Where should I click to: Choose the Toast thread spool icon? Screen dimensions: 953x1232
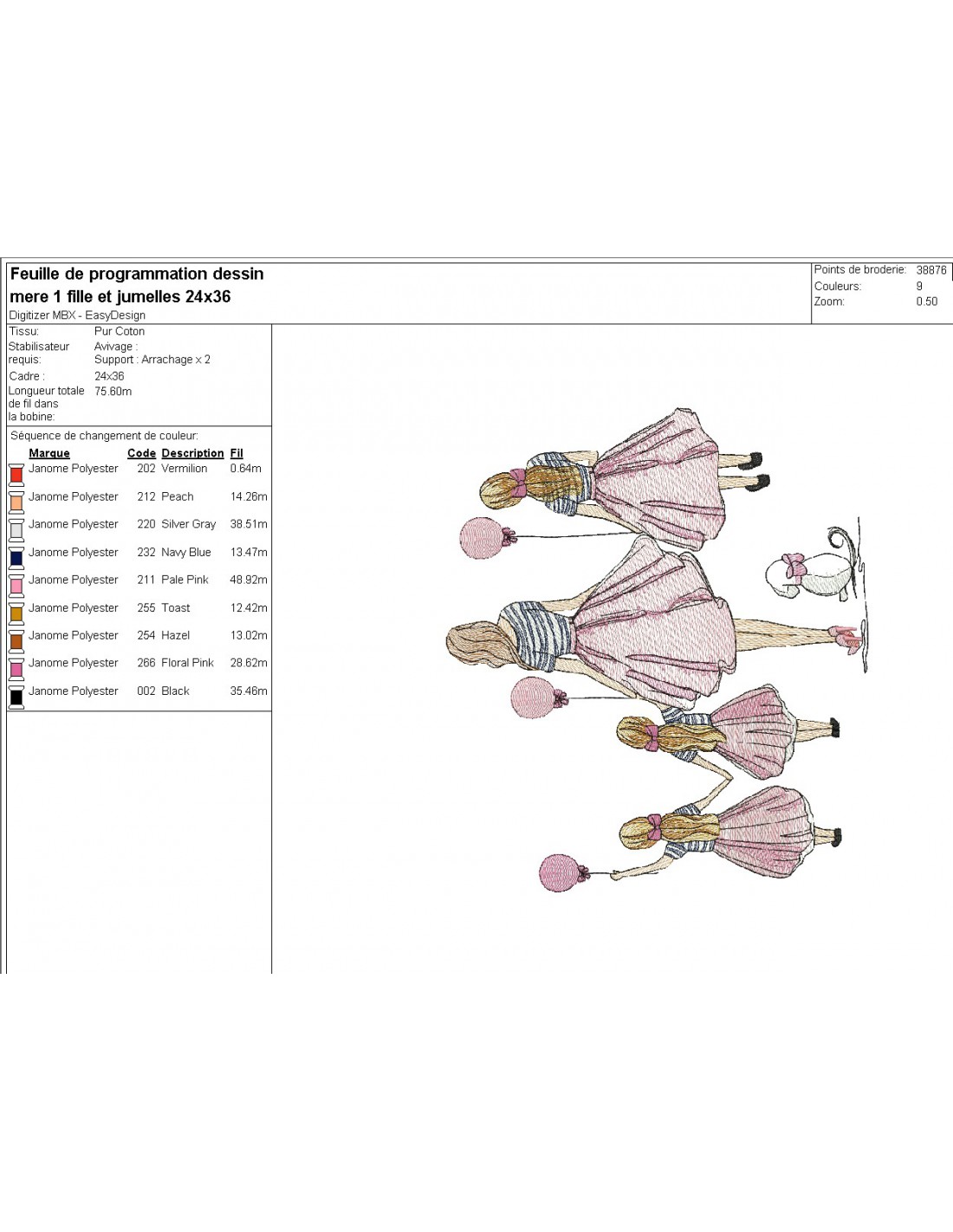16,613
